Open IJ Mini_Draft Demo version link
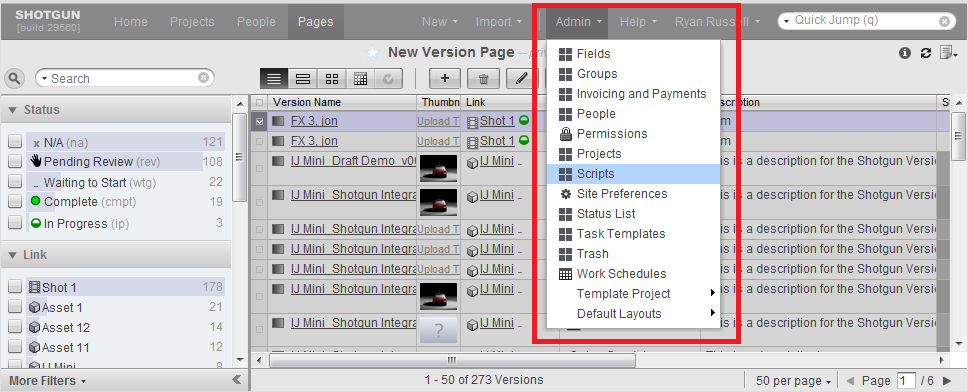The height and width of the screenshot is (392, 968). (x=353, y=161)
